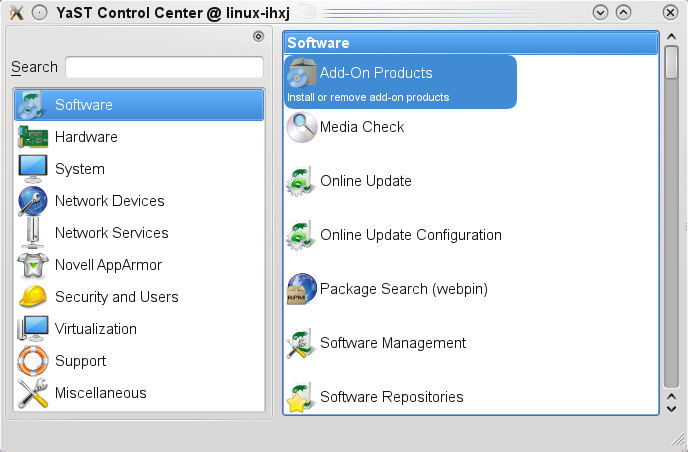Select the Hardware category label
The height and width of the screenshot is (452, 688).
click(x=86, y=137)
